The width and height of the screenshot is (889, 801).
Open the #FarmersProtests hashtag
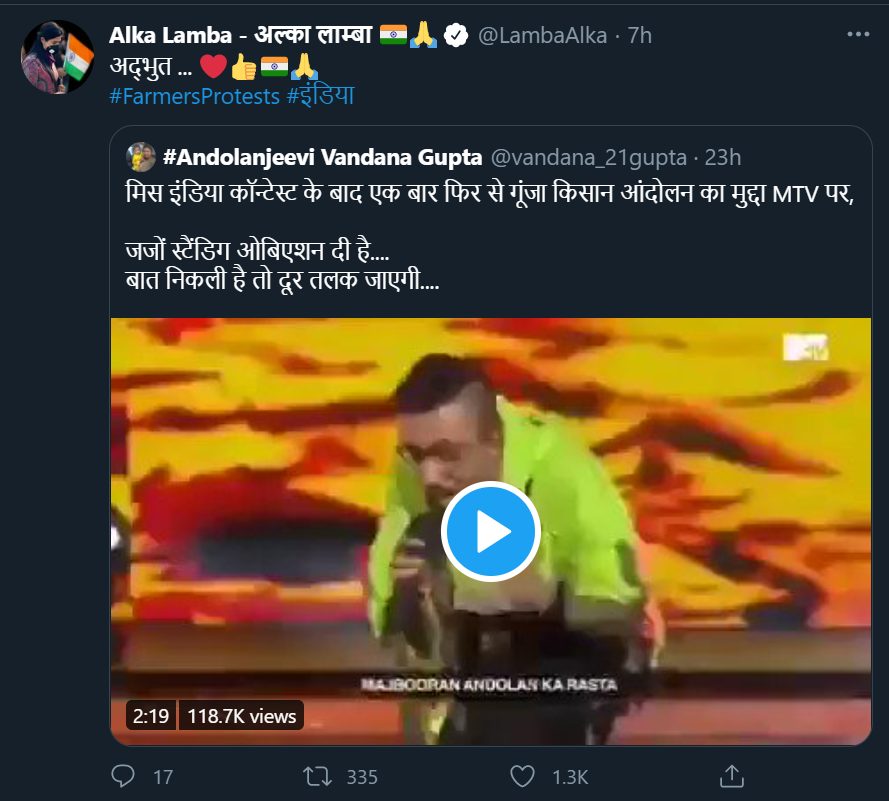[x=194, y=96]
